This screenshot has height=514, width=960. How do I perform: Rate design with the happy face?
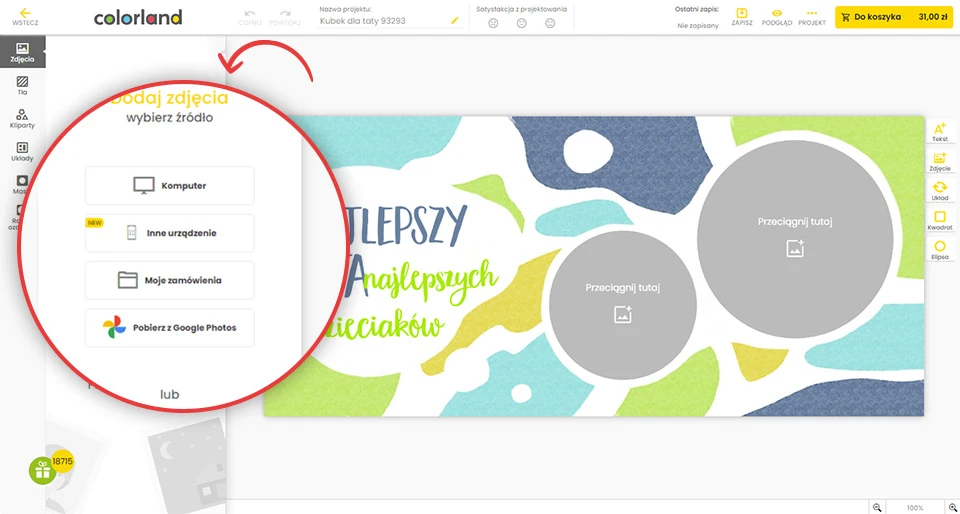click(x=550, y=23)
